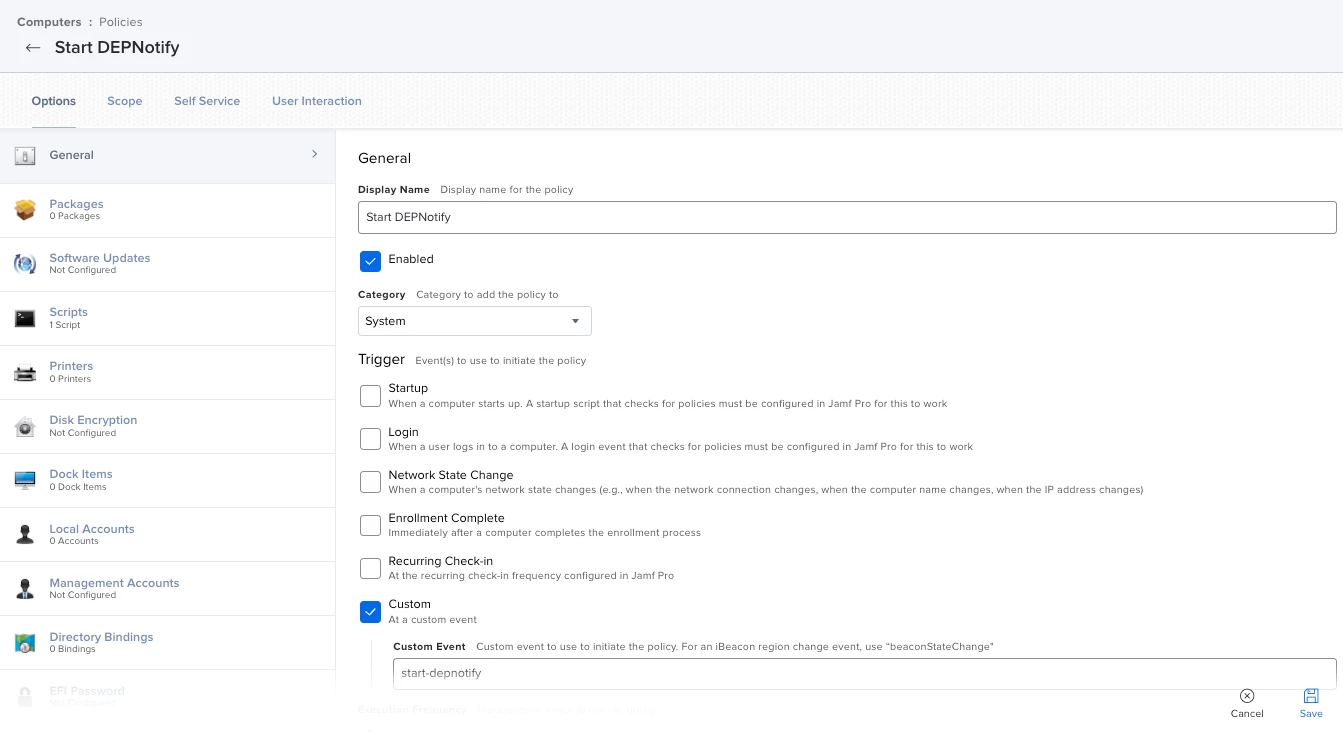Select the Packages sidebar label

pyautogui.click(x=77, y=204)
